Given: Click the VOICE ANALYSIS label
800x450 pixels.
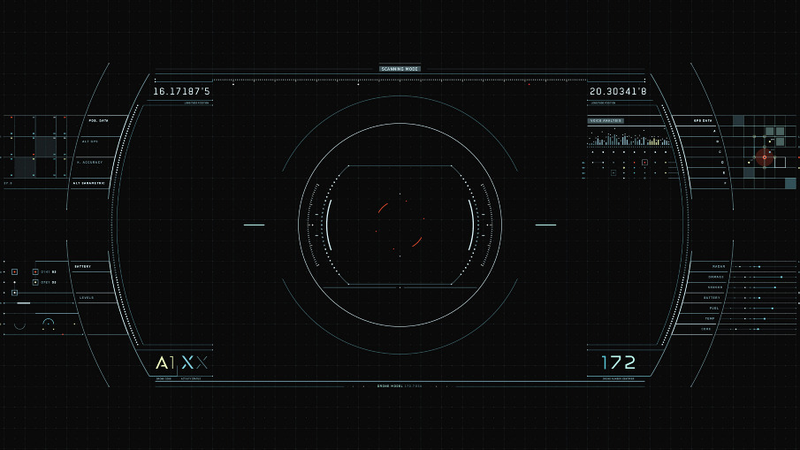Looking at the screenshot, I should (x=606, y=121).
